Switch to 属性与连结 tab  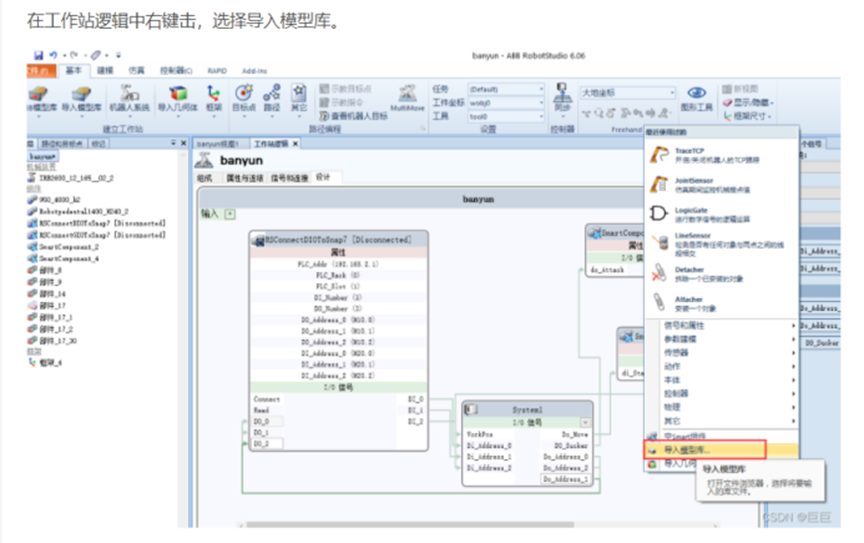coord(244,178)
